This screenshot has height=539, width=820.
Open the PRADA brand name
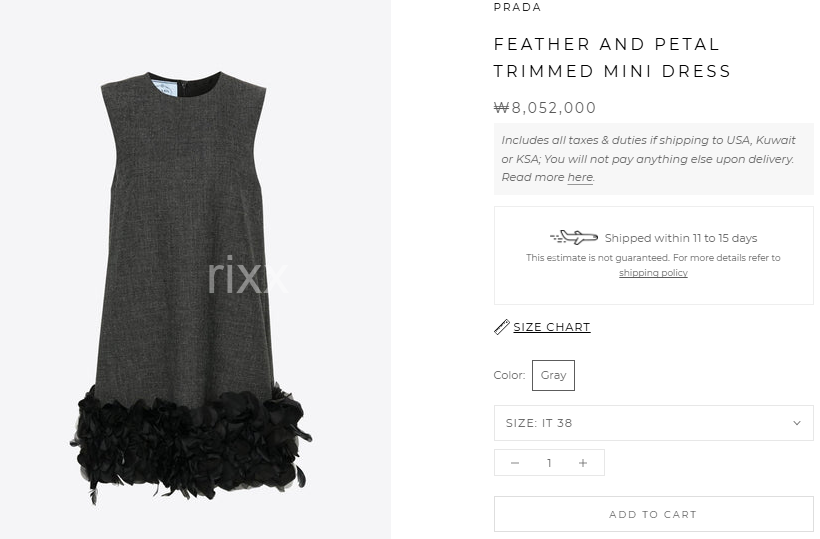pos(517,7)
